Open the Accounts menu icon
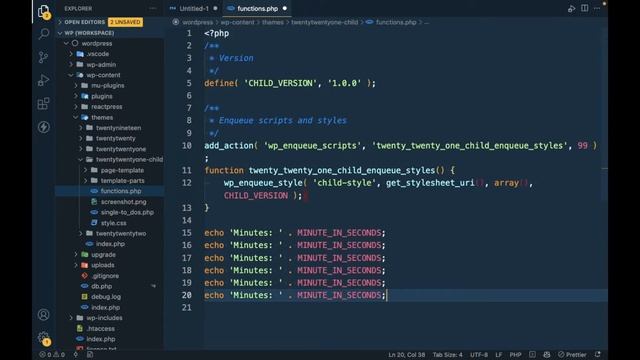The width and height of the screenshot is (640, 360). [x=43, y=315]
